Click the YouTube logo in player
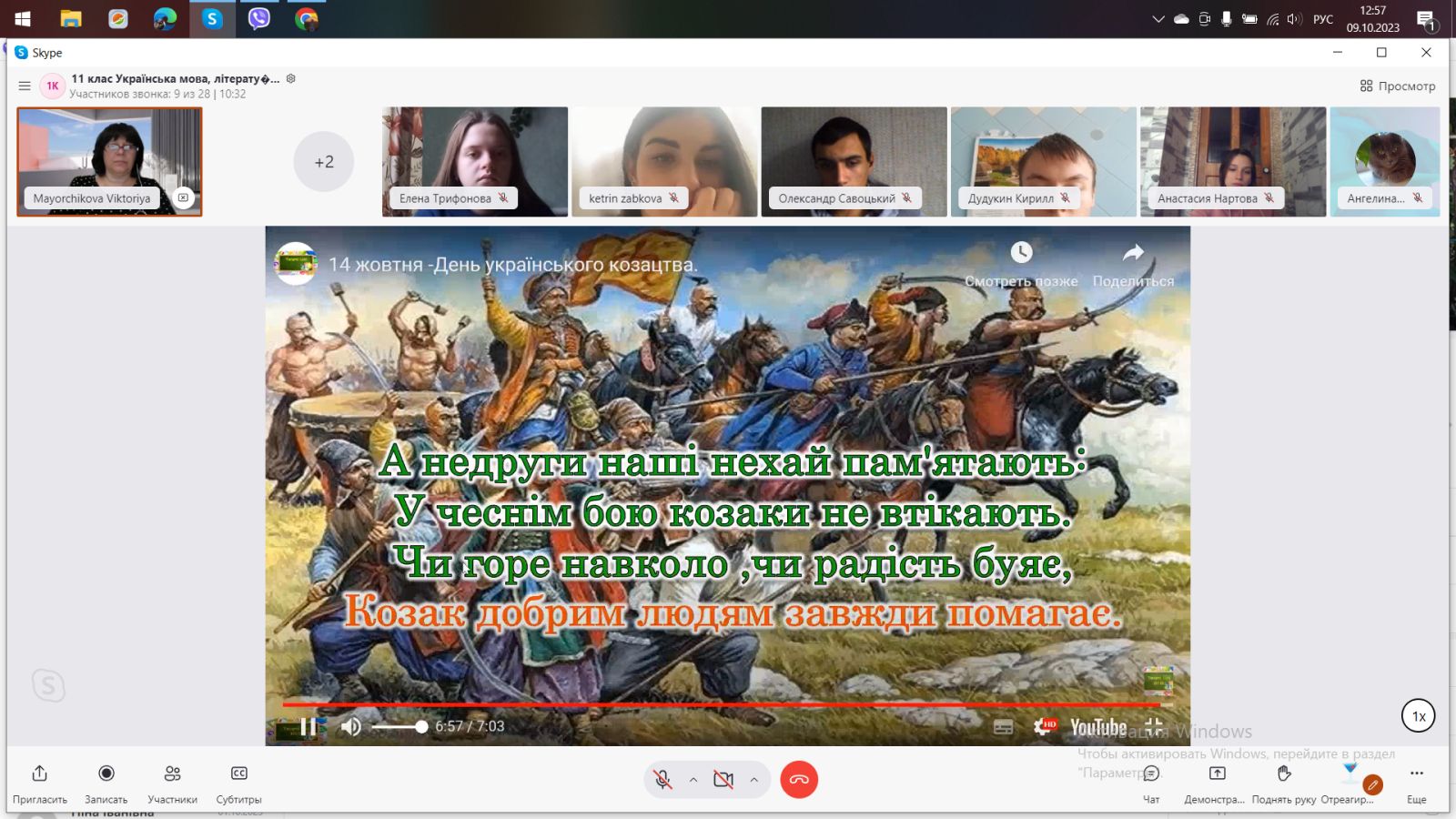This screenshot has height=819, width=1456. tap(1098, 727)
